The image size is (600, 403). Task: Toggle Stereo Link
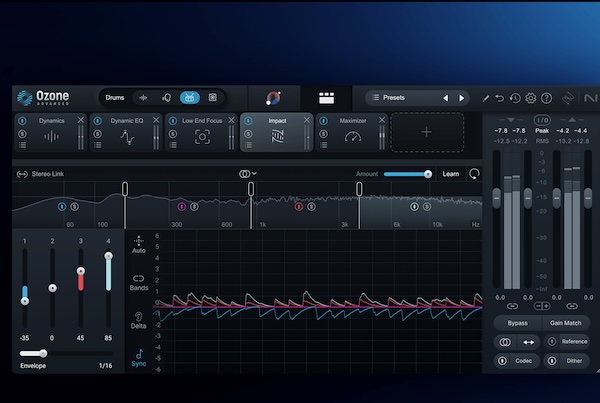tap(40, 174)
